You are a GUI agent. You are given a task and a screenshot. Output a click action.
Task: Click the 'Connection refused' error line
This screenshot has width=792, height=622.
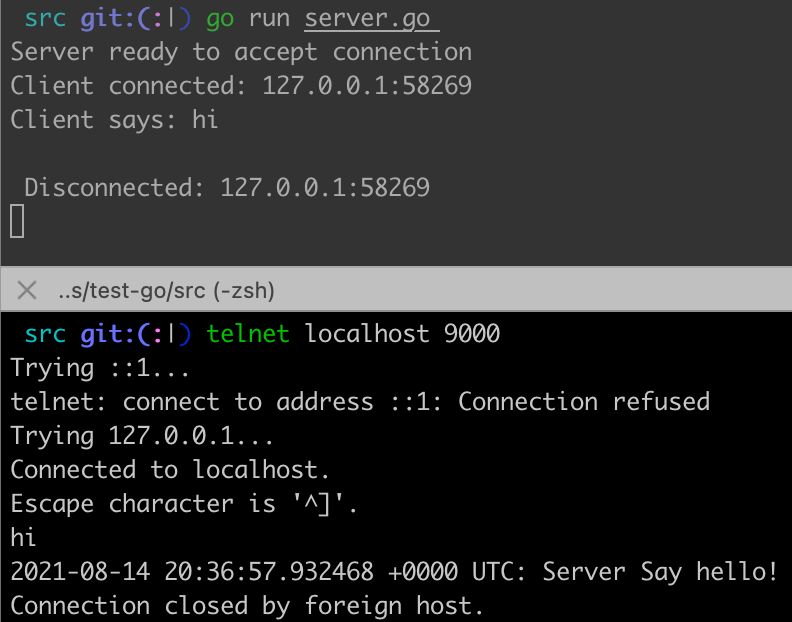pos(360,402)
